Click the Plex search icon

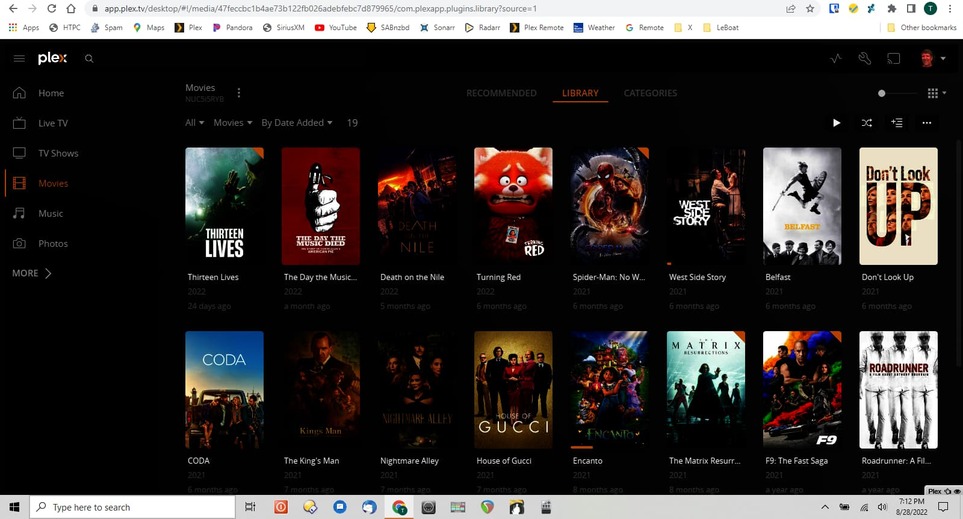[x=89, y=58]
